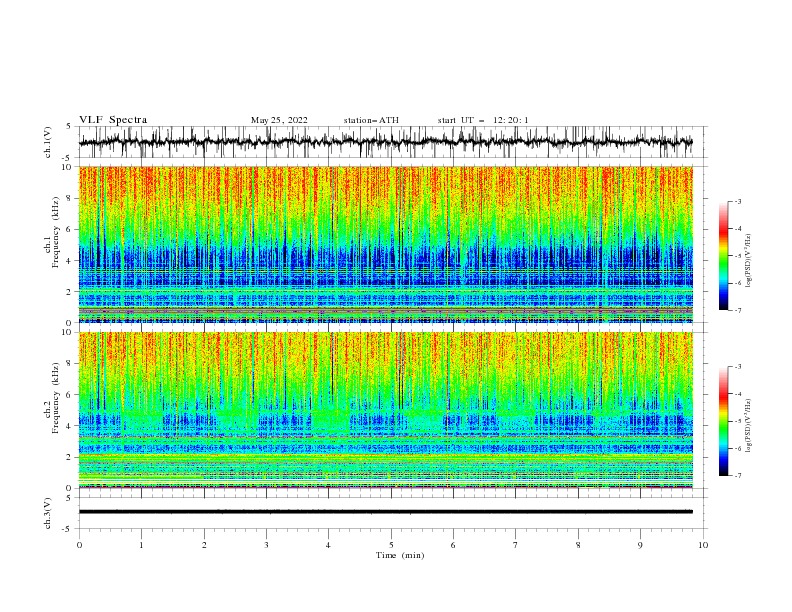
Task: Click the "-5" tick on ch.2 colorbar
Action: [x=737, y=421]
